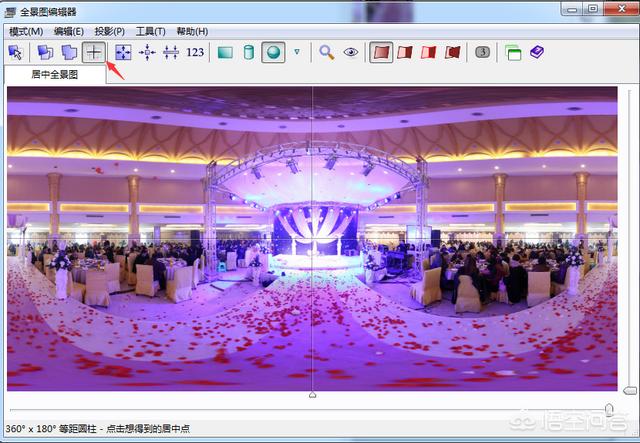The width and height of the screenshot is (640, 443).
Task: Click the vertical field-of-view slider handle
Action: tap(630, 391)
